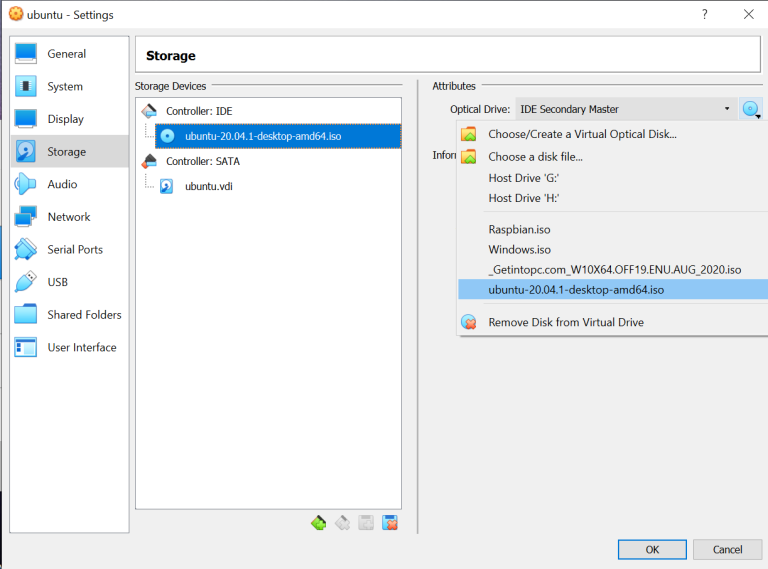Select Controller: SATA in storage tree
768x569 pixels.
pyautogui.click(x=202, y=161)
